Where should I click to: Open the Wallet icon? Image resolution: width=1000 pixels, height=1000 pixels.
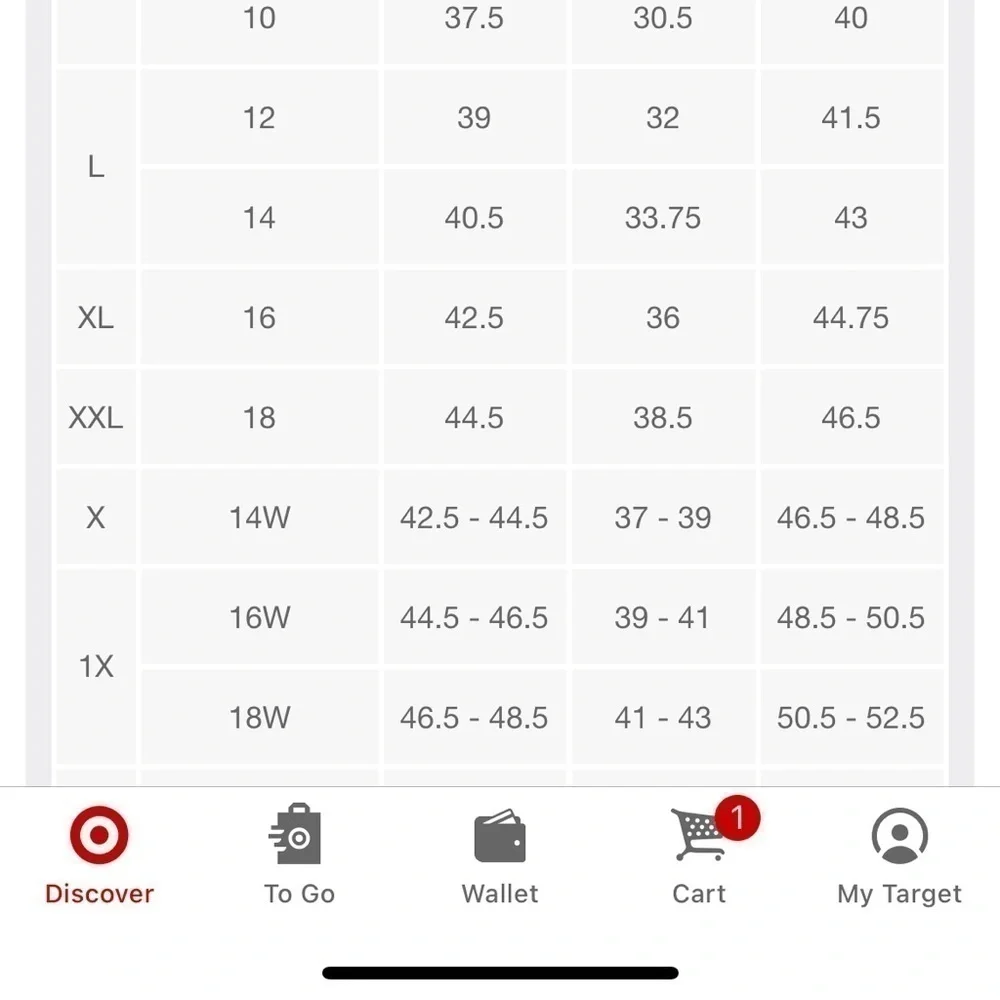click(x=500, y=836)
